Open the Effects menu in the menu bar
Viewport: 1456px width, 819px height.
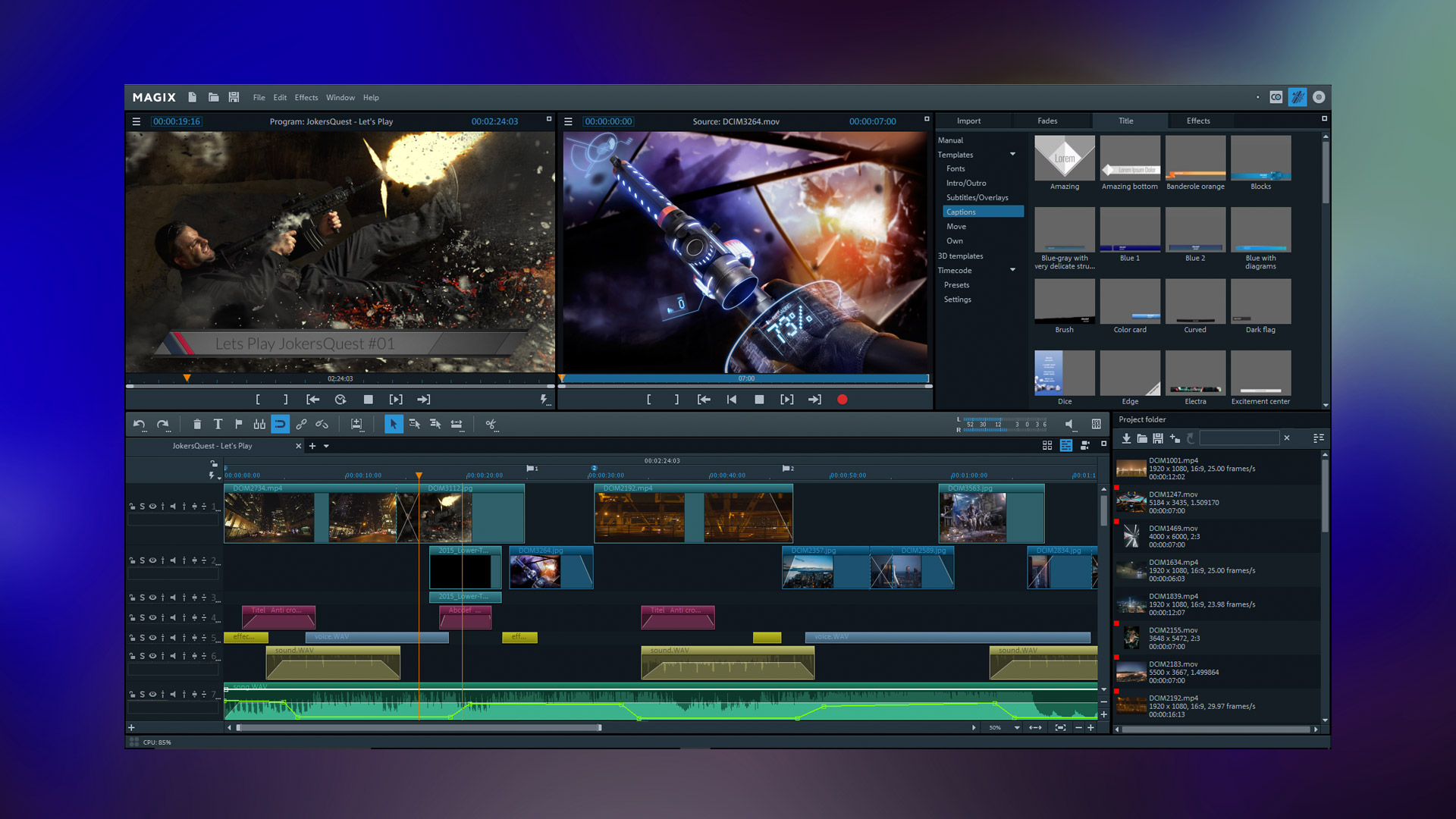[306, 97]
